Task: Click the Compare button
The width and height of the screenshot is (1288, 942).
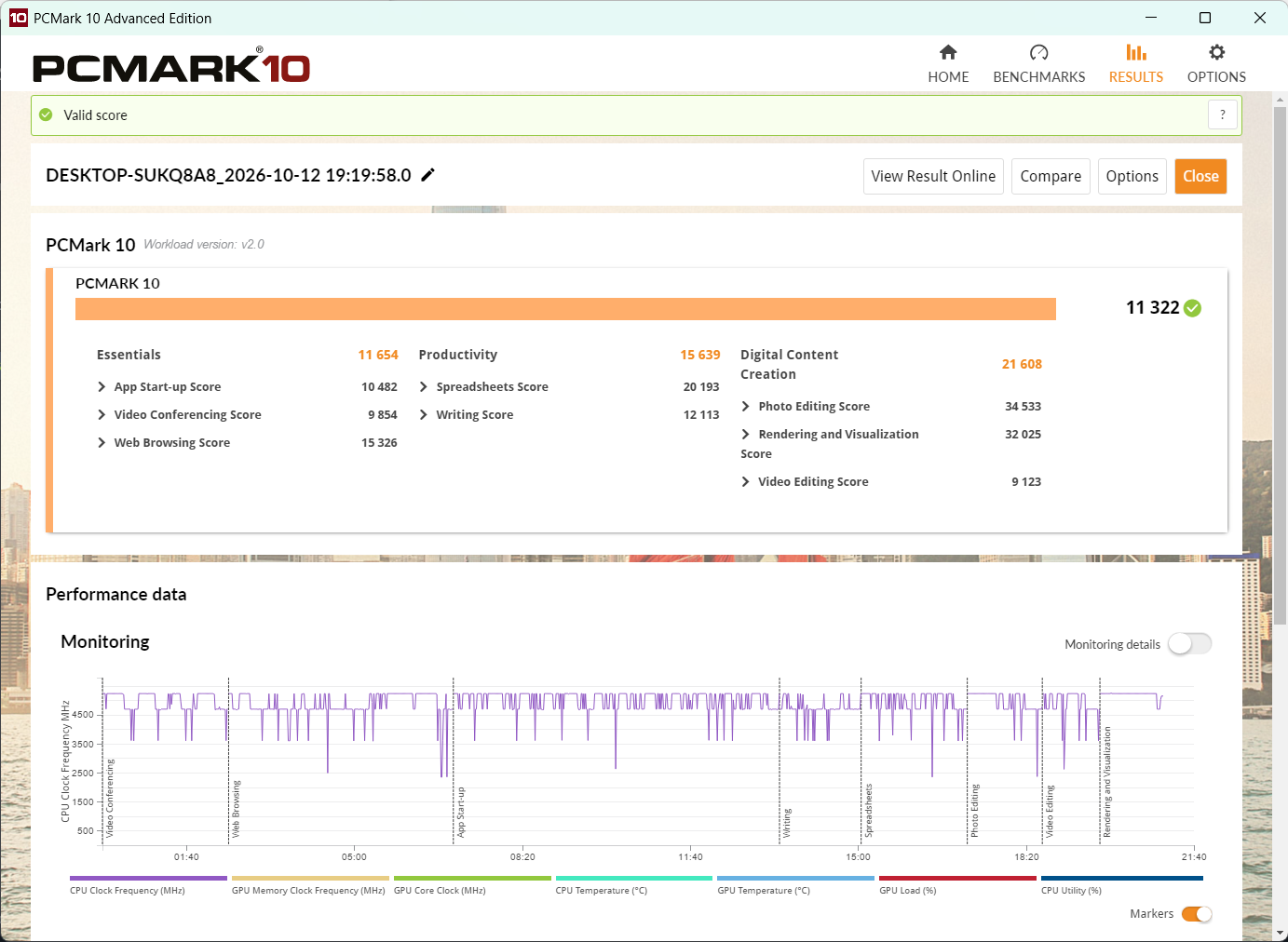Action: (x=1051, y=176)
